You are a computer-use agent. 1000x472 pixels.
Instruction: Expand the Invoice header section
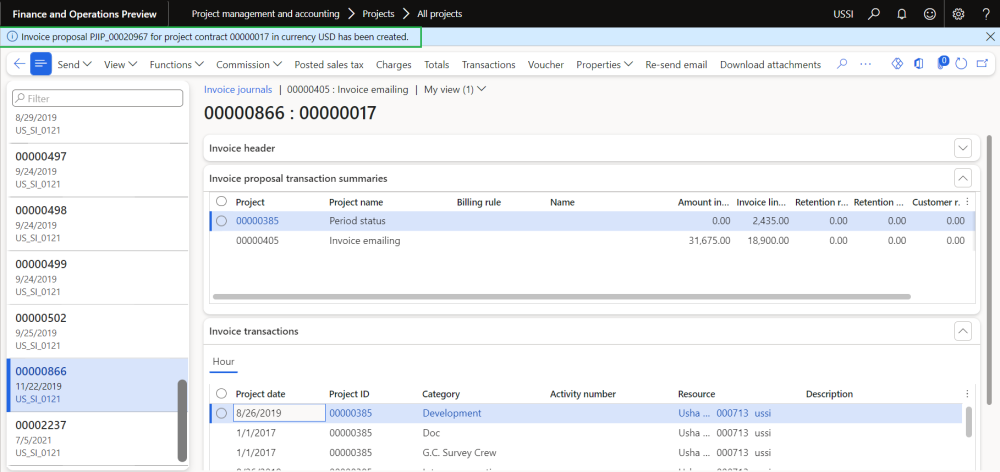[x=963, y=148]
